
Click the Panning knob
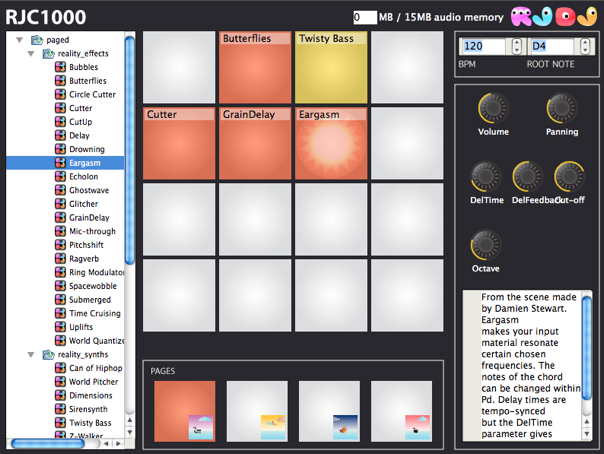pos(561,108)
